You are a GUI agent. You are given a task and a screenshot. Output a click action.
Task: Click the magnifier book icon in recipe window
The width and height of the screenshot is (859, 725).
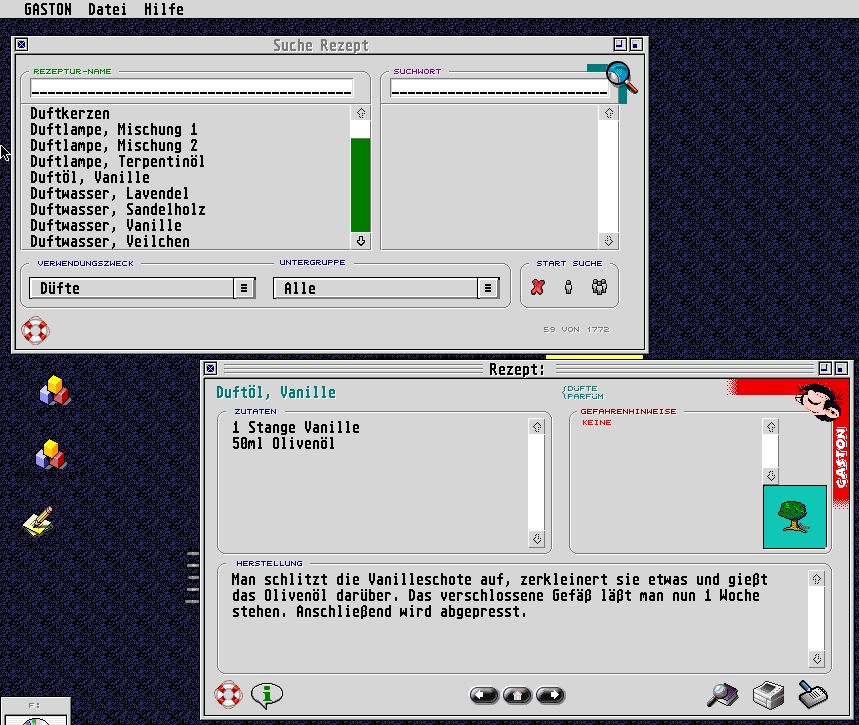point(722,693)
